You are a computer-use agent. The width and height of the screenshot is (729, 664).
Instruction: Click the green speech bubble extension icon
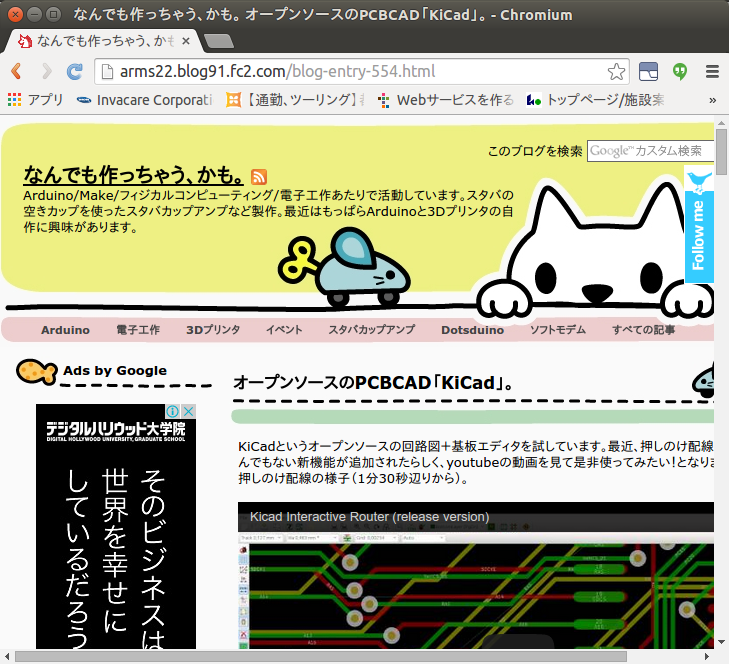click(x=680, y=72)
